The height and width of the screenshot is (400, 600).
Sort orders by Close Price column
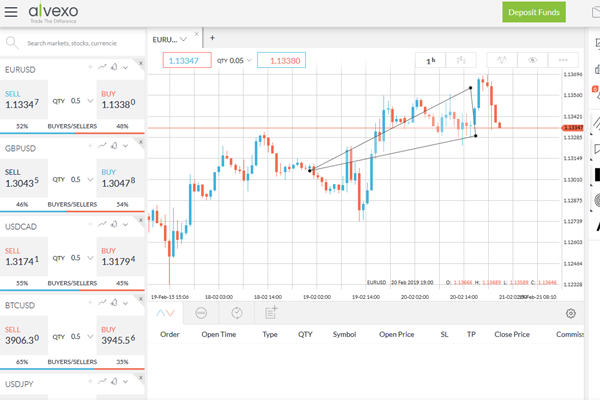coord(512,334)
